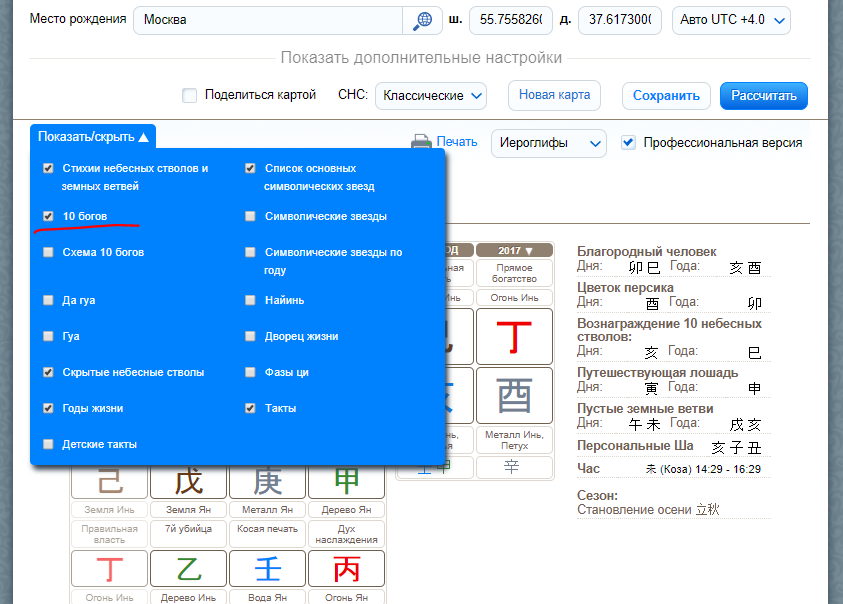Open the 2017 year column header

tap(514, 250)
